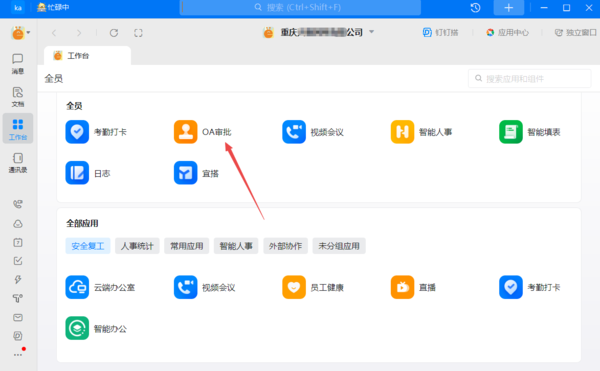The height and width of the screenshot is (371, 600).
Task: Open 文档 in the sidebar
Action: click(x=18, y=96)
